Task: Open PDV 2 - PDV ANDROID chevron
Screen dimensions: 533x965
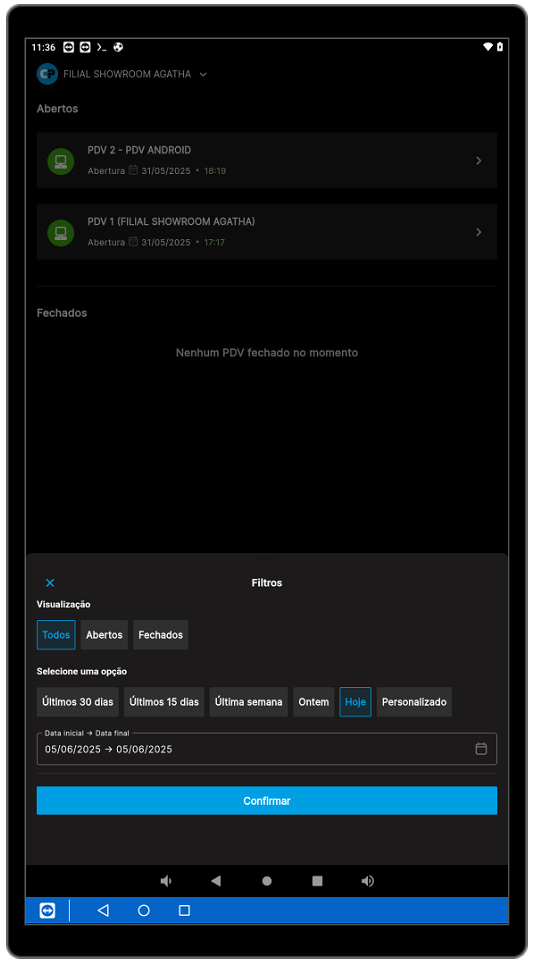Action: pos(479,161)
